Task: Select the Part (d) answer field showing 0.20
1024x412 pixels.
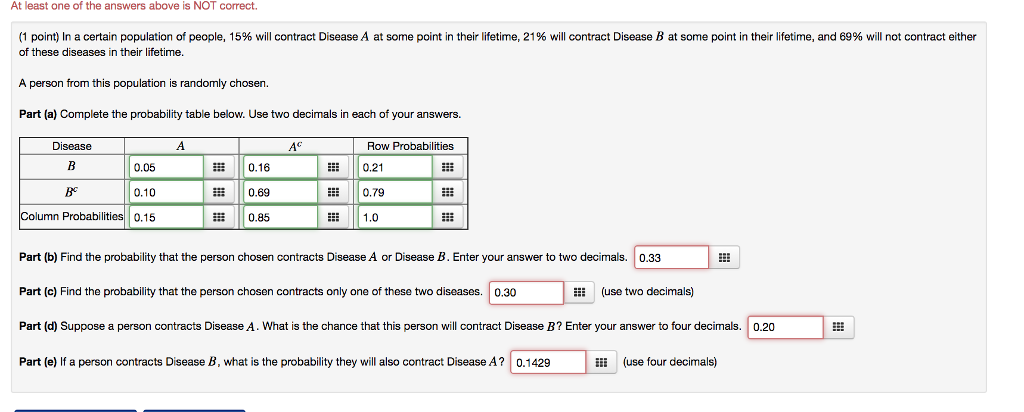Action: coord(786,327)
